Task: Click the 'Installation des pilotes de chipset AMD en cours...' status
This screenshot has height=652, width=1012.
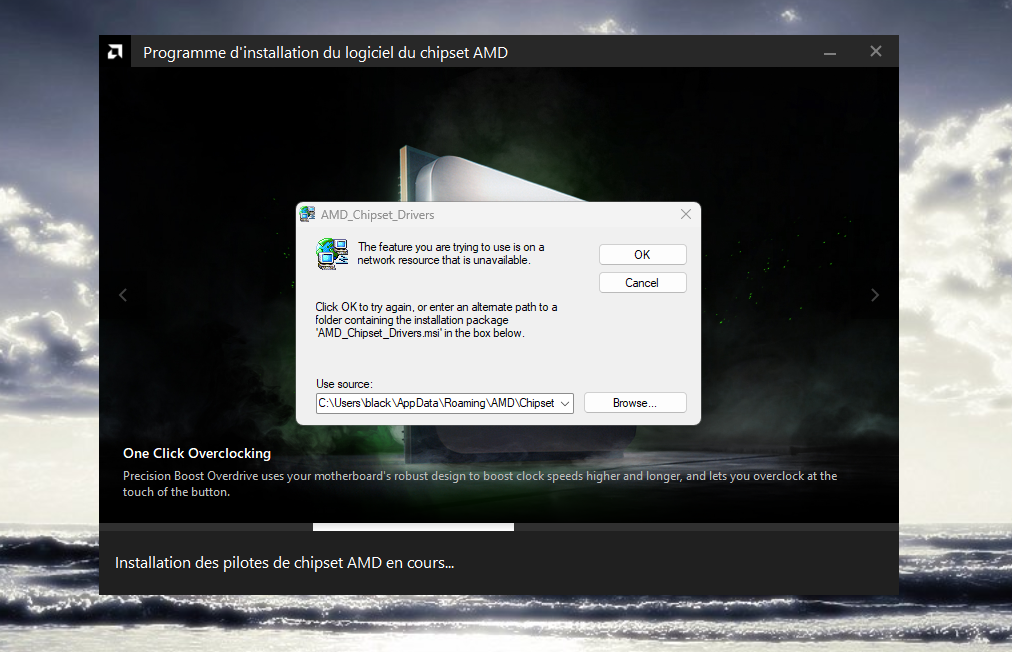Action: point(285,563)
